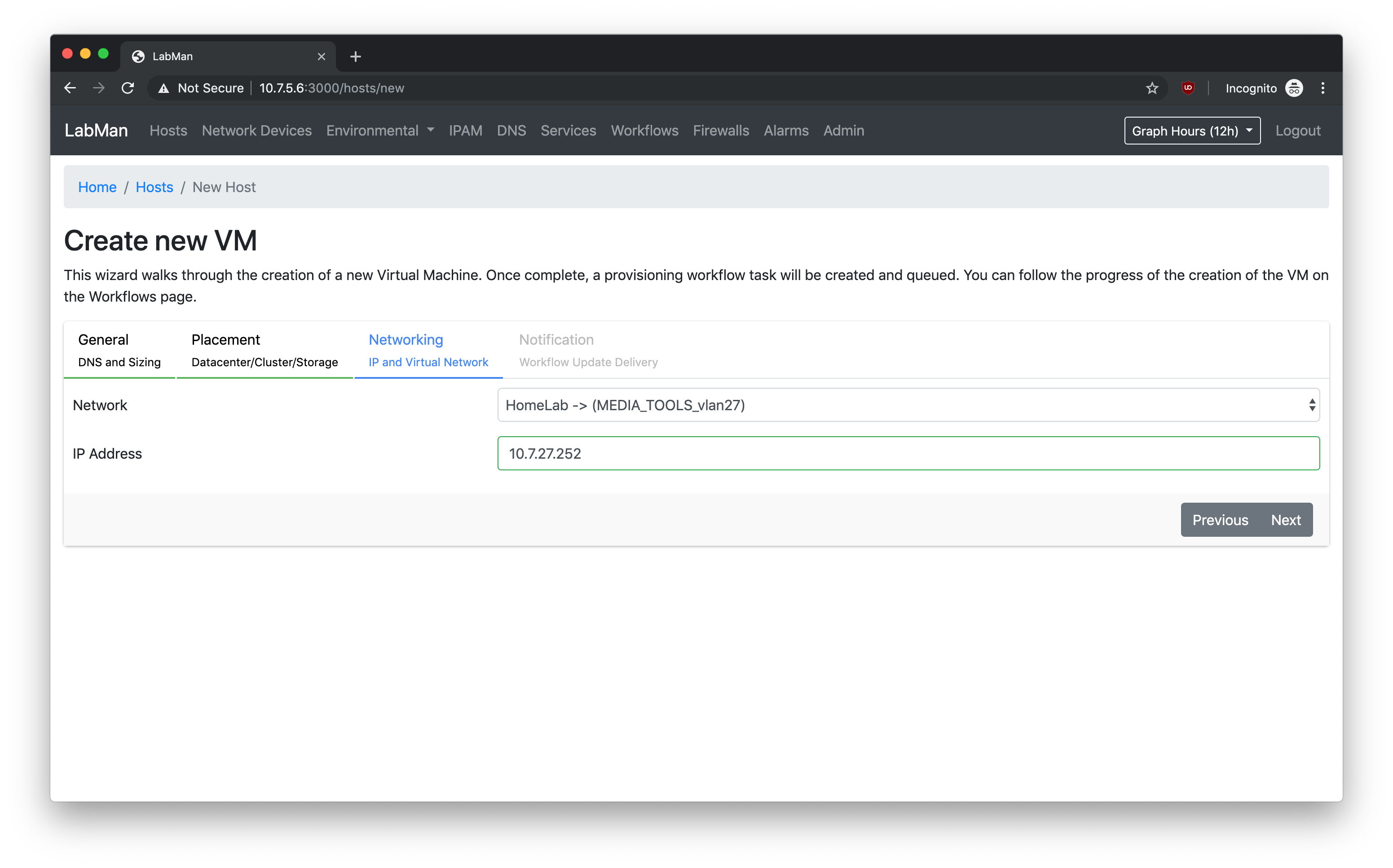Reload the page with refresh icon
Image resolution: width=1393 pixels, height=868 pixels.
[128, 88]
